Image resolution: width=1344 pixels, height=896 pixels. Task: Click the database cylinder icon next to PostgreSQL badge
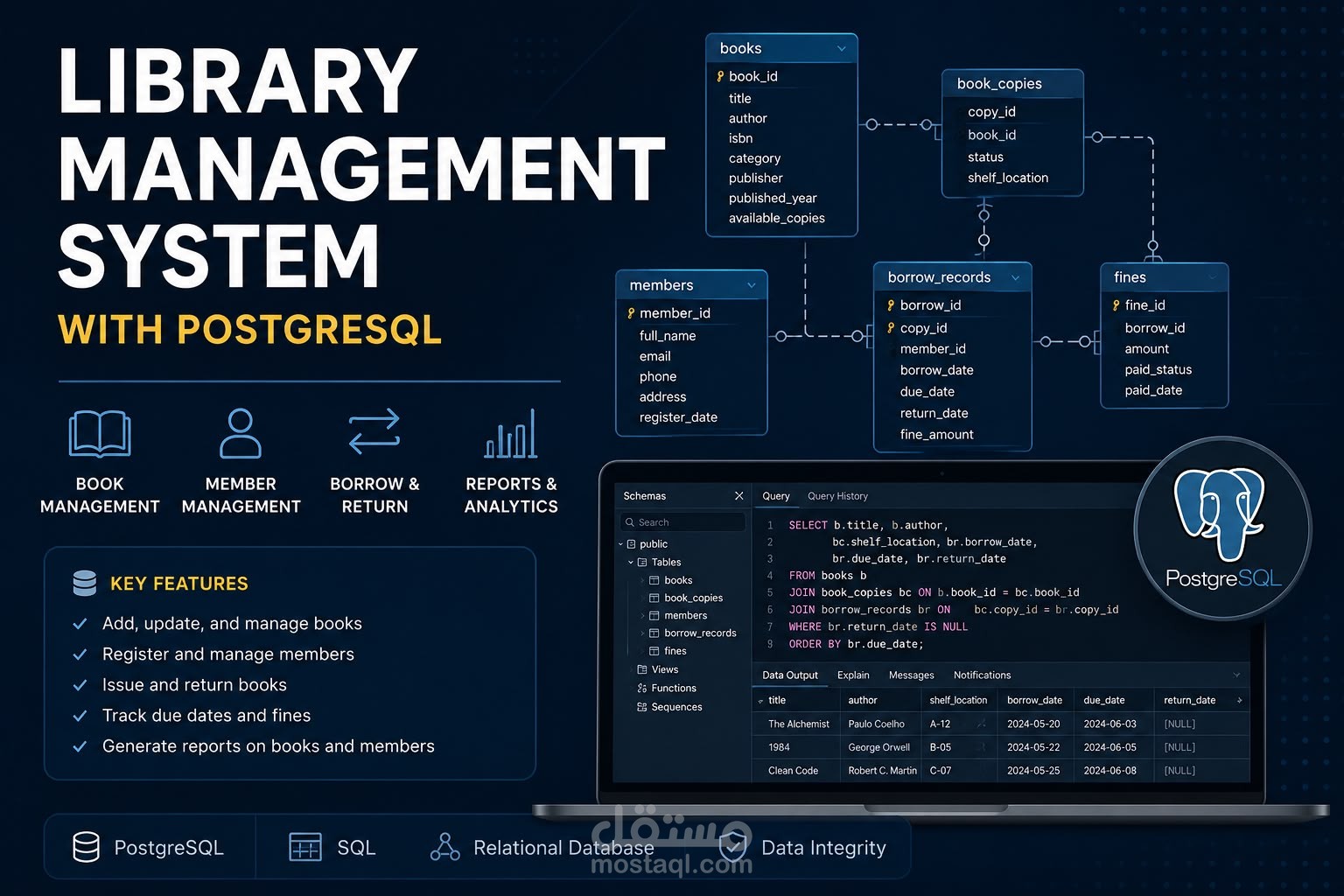[x=86, y=847]
